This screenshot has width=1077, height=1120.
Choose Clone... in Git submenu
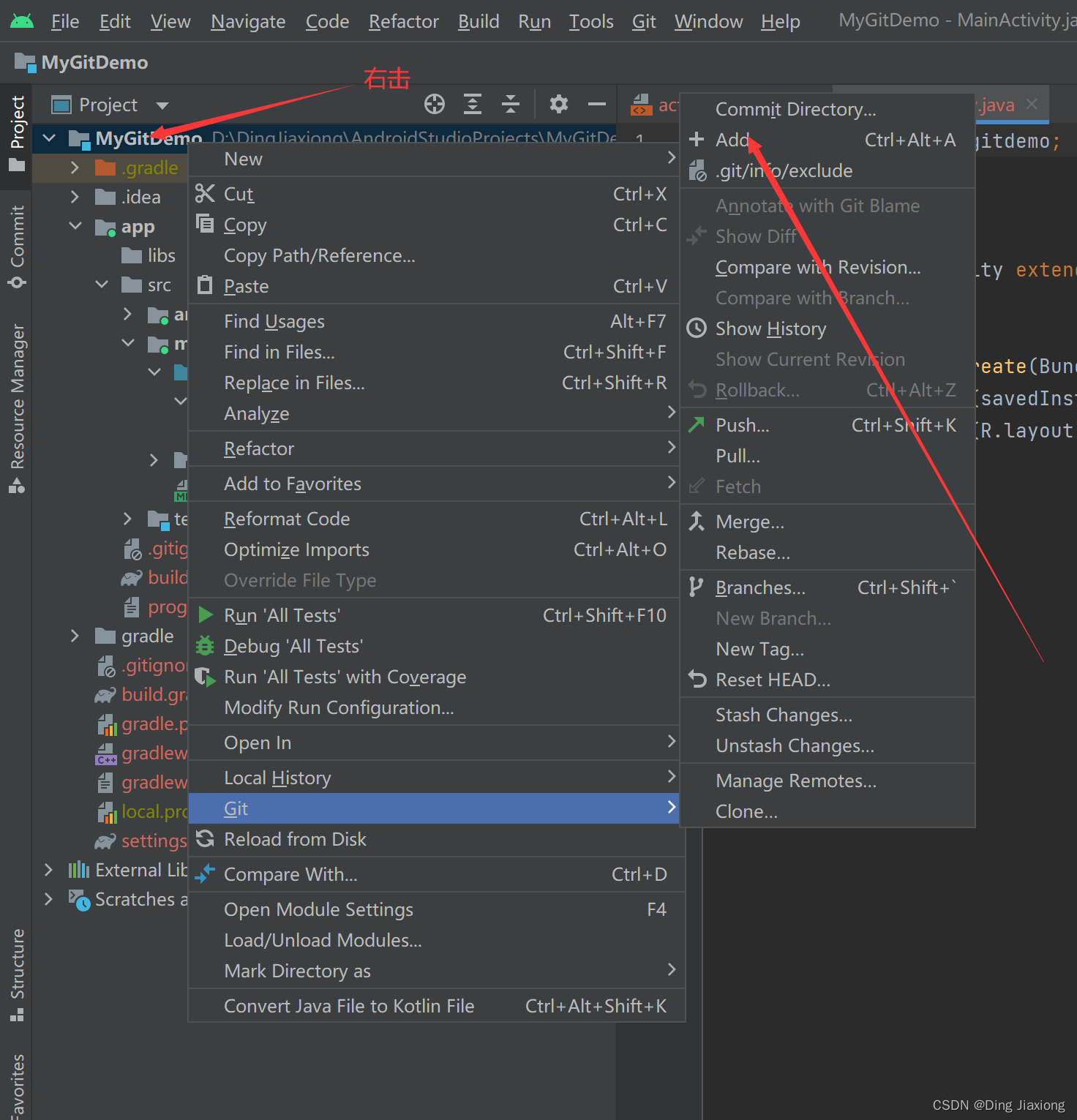click(828, 811)
